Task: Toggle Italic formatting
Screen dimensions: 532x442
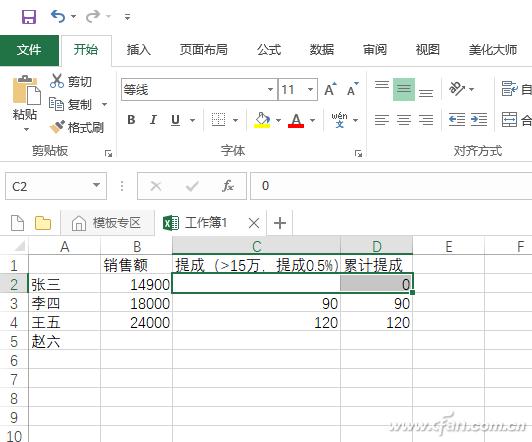Action: point(153,120)
